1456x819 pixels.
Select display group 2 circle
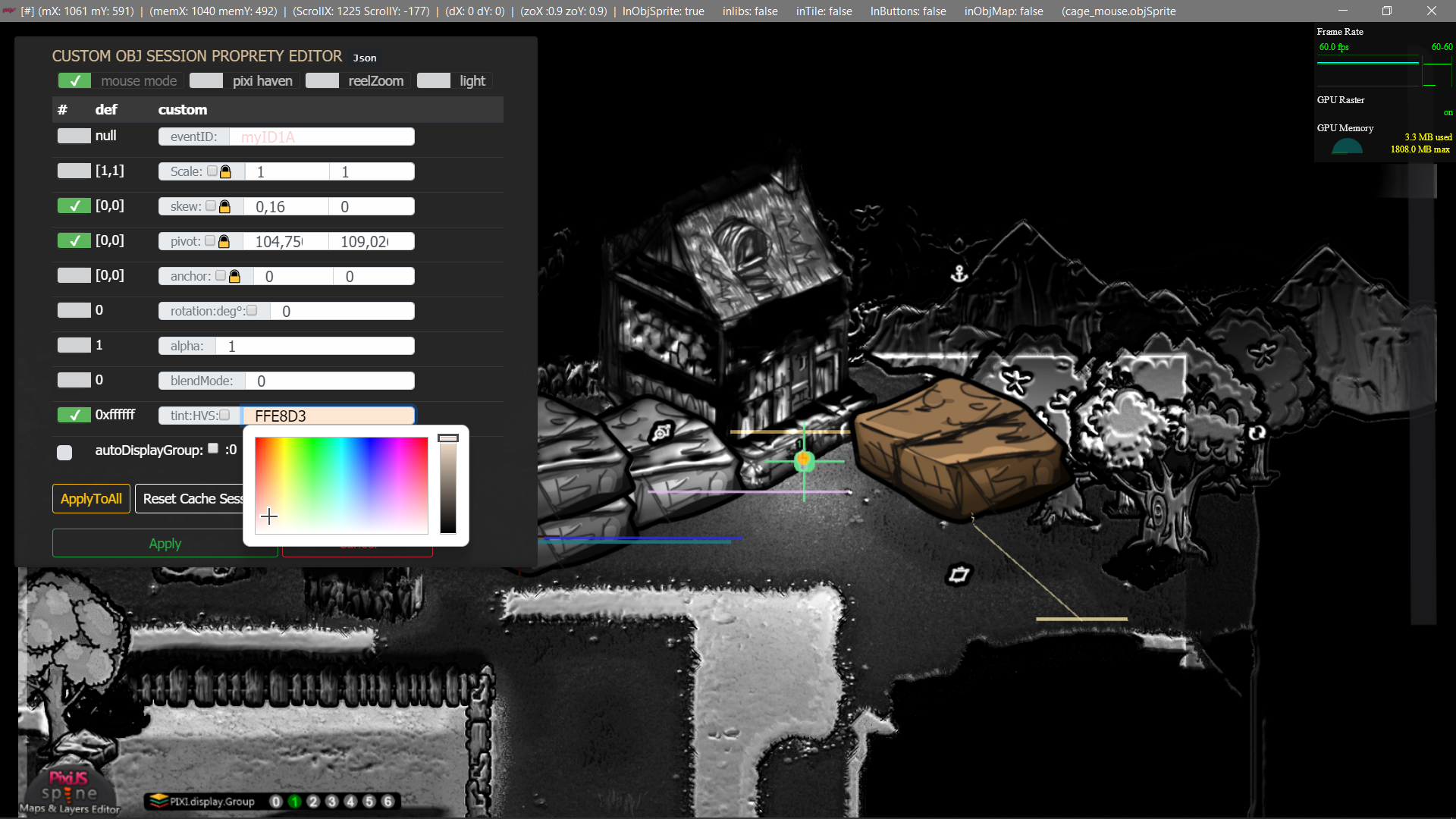click(313, 802)
